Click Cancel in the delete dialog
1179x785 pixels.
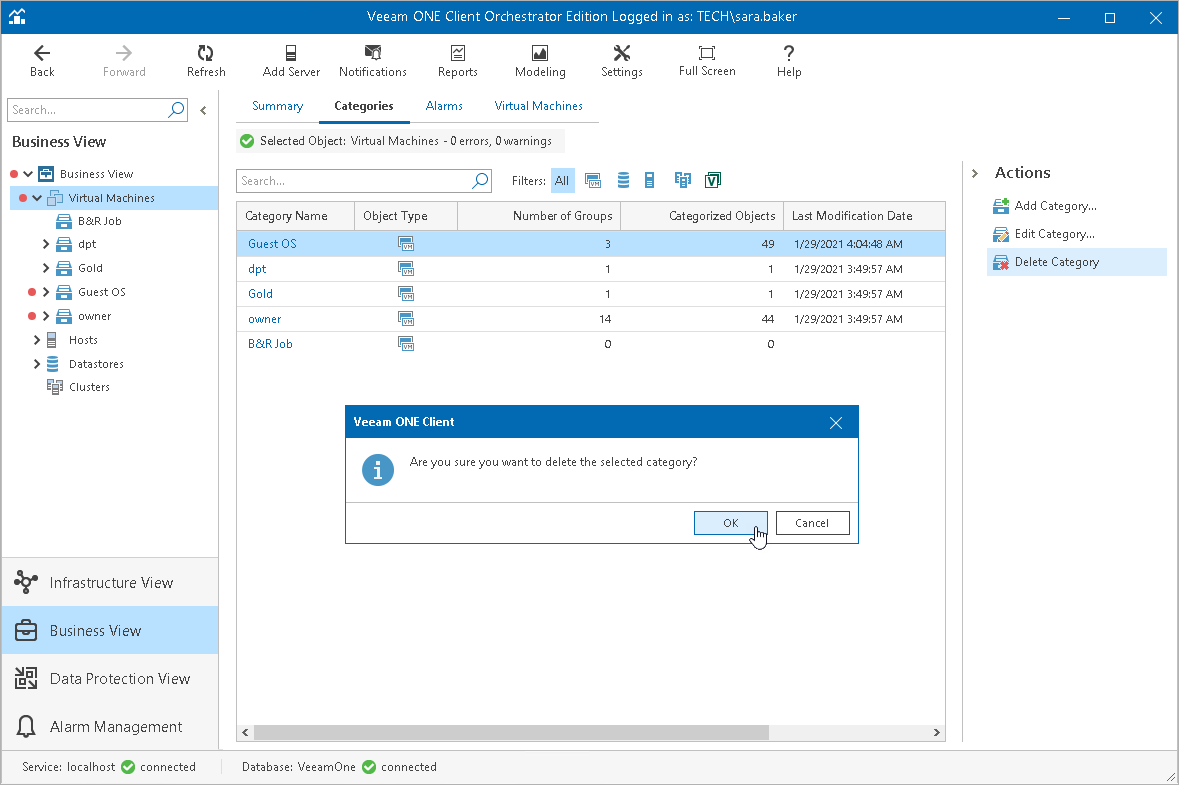[812, 523]
